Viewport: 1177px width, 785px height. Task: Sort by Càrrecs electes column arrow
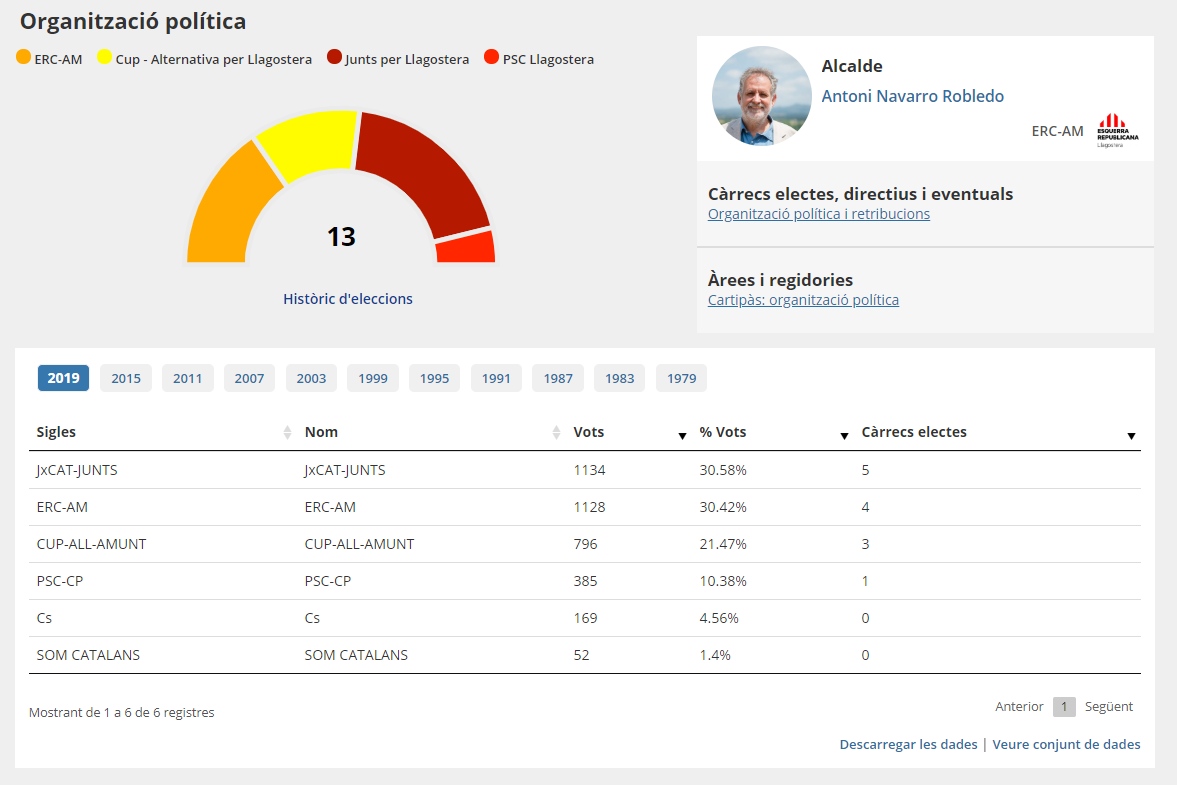(1131, 435)
